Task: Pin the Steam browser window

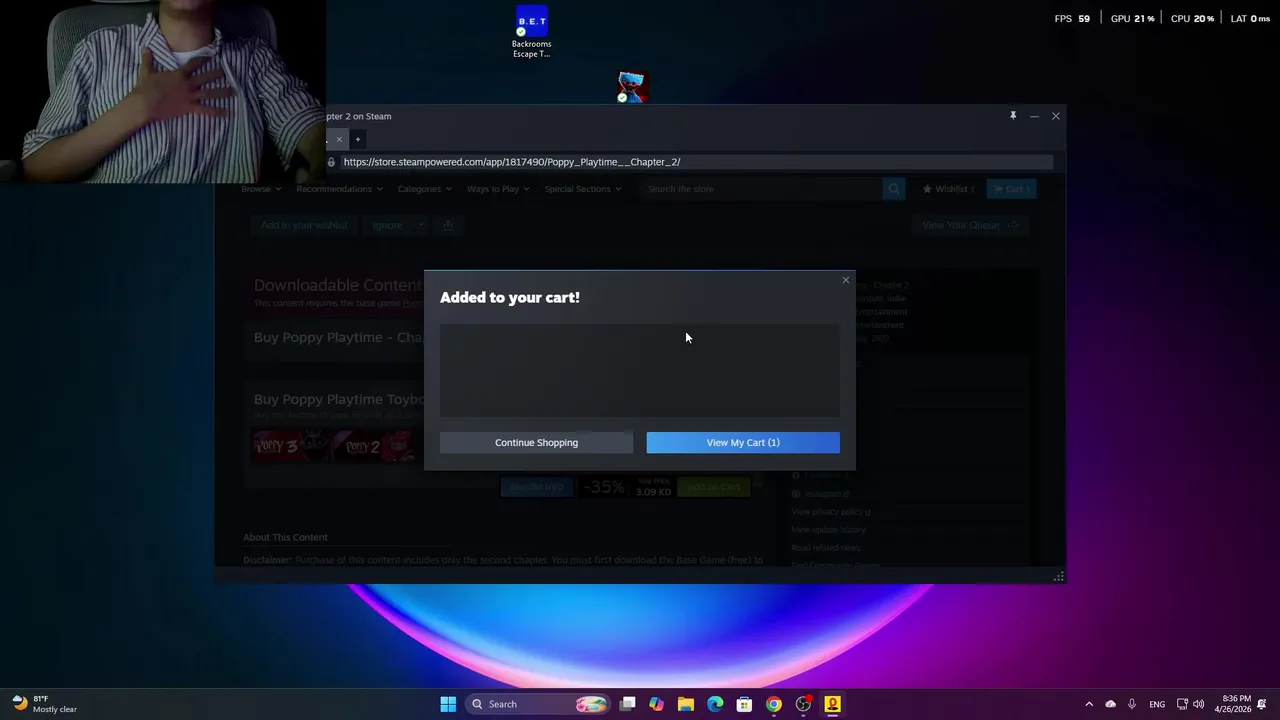Action: click(1013, 116)
